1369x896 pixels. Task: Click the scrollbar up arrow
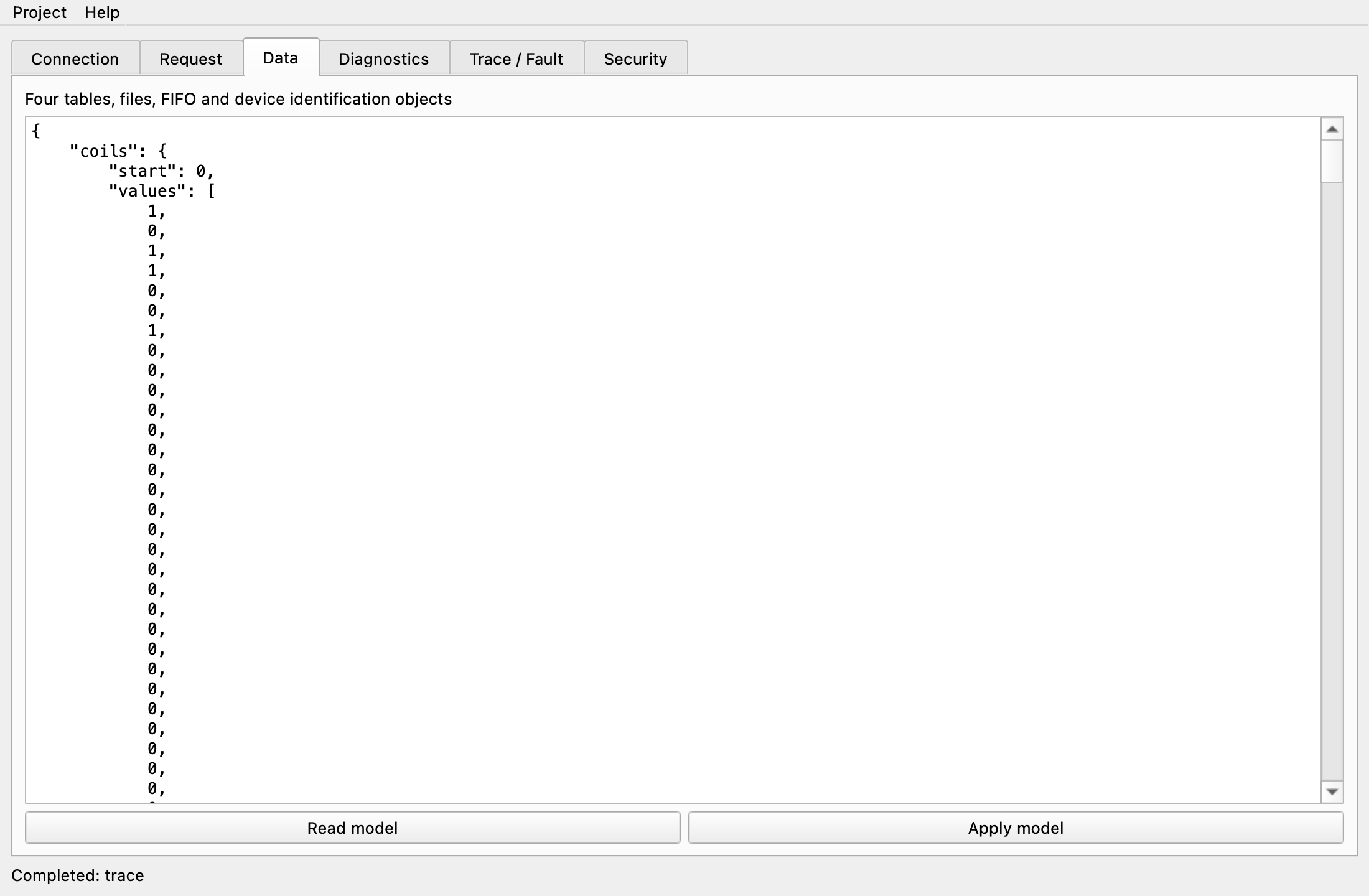point(1332,129)
